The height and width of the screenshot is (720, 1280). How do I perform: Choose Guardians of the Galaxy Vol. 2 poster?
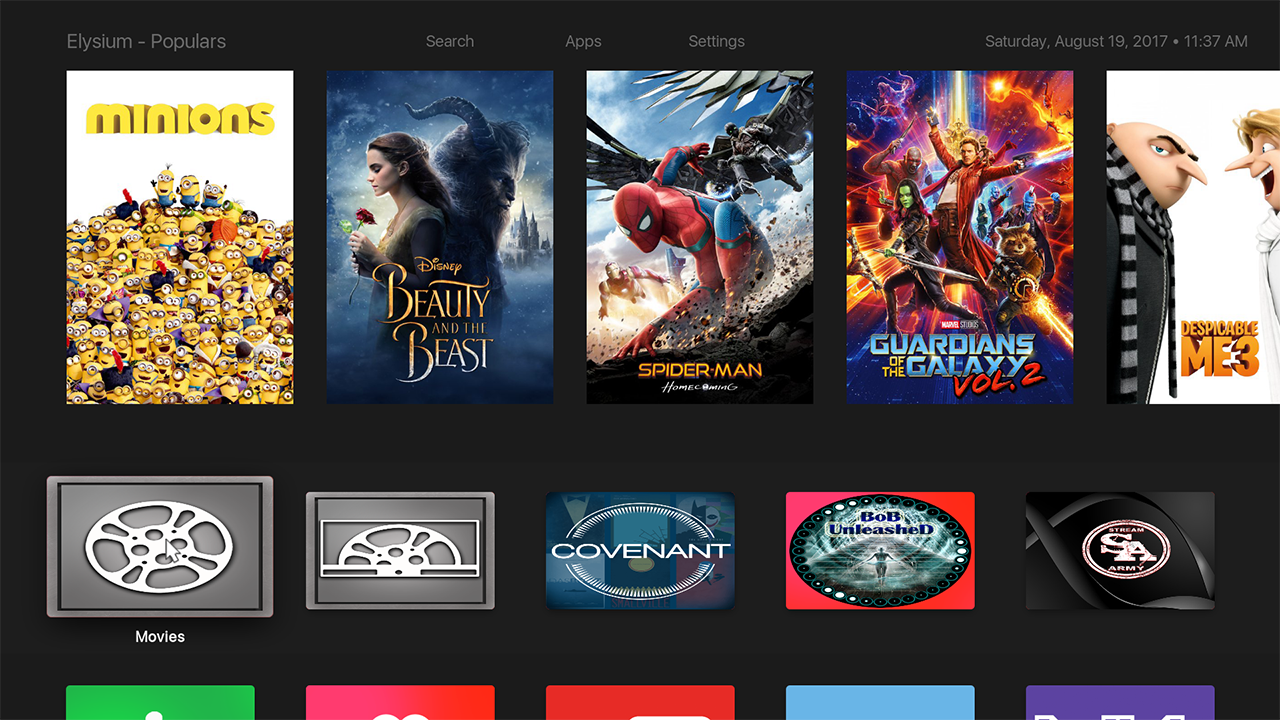(960, 237)
